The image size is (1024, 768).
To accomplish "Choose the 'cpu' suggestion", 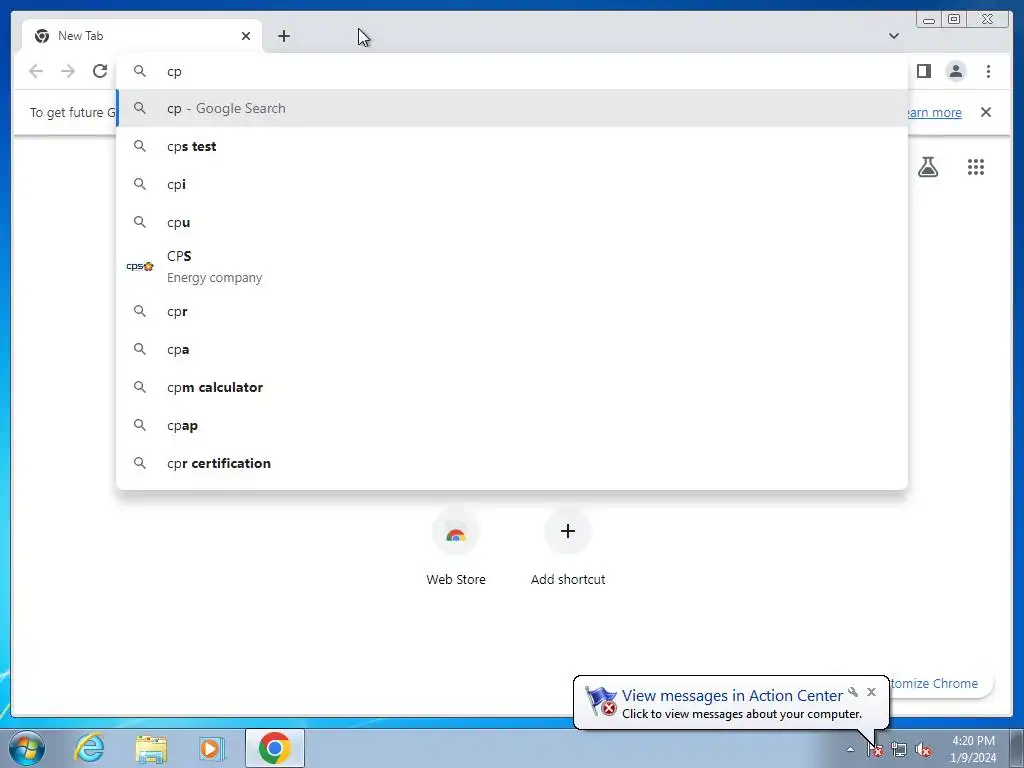I will point(512,222).
